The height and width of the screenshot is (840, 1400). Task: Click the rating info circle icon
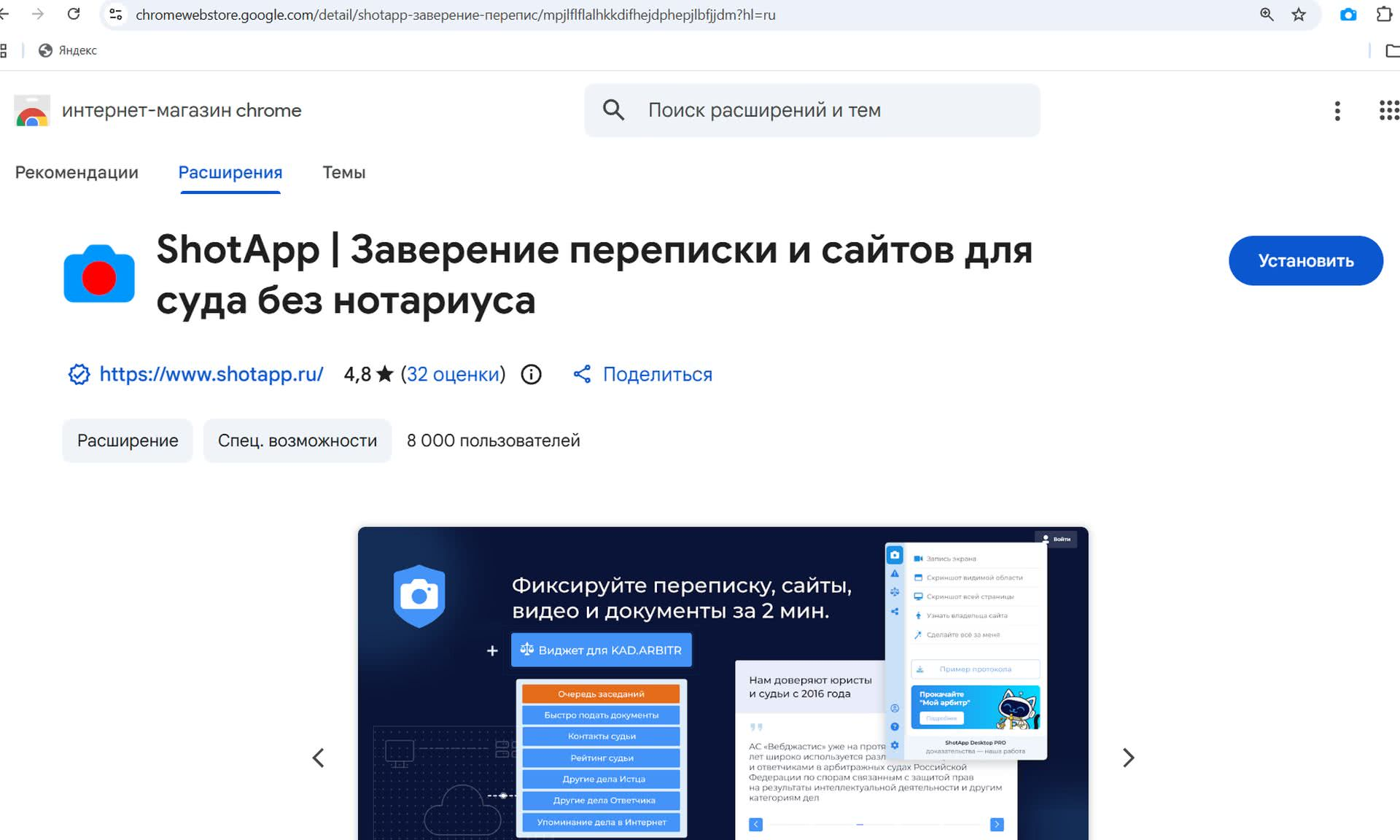coord(532,374)
